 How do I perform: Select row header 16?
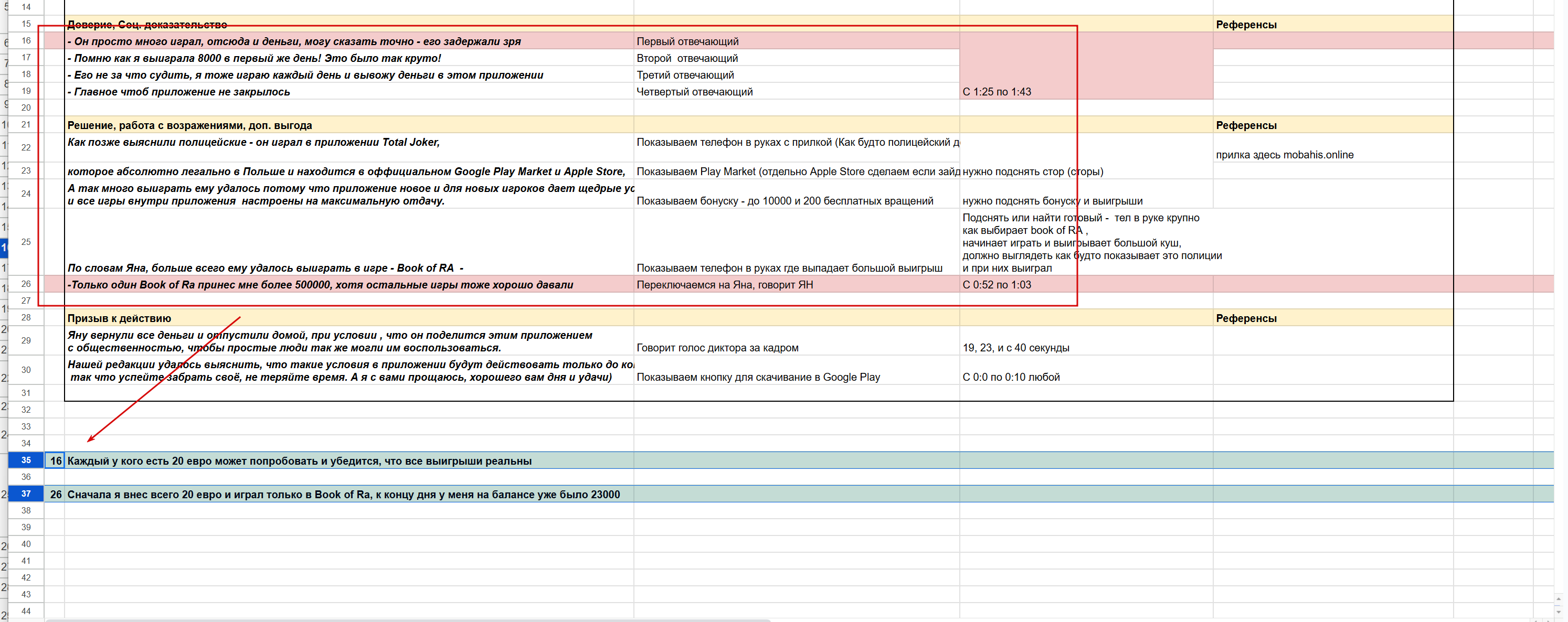pyautogui.click(x=26, y=40)
